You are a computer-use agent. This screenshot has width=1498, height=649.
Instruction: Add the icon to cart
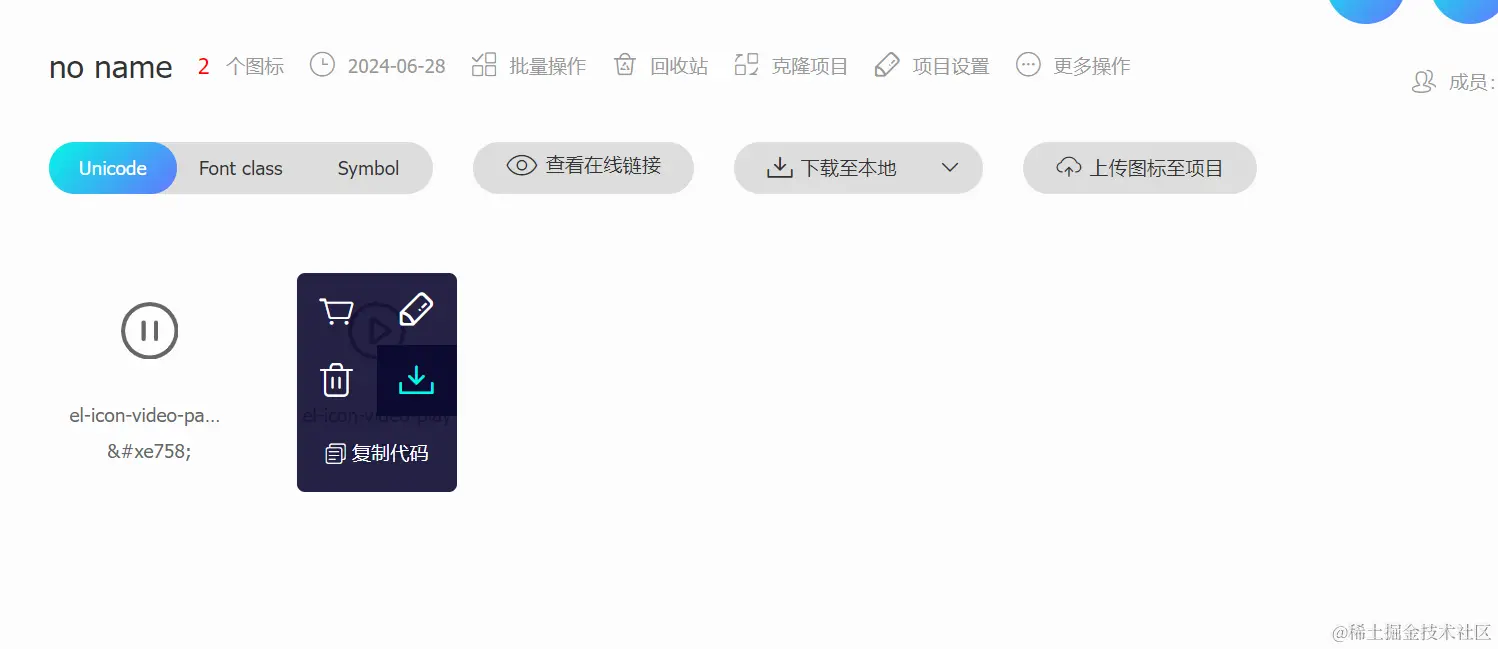(x=336, y=311)
